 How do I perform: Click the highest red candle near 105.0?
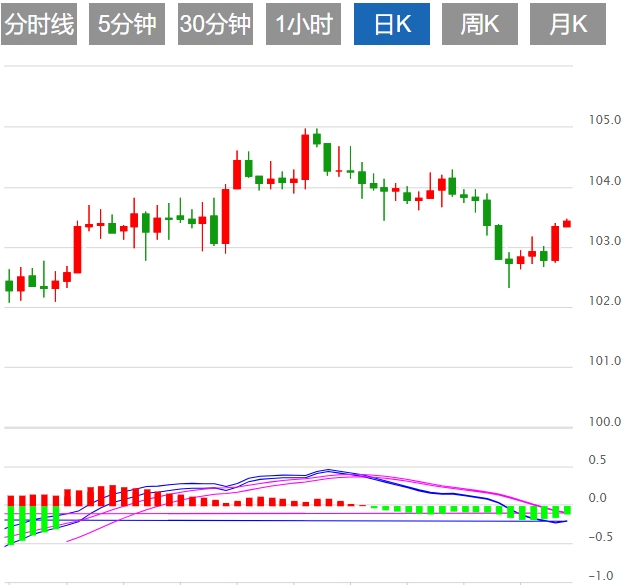pos(305,157)
